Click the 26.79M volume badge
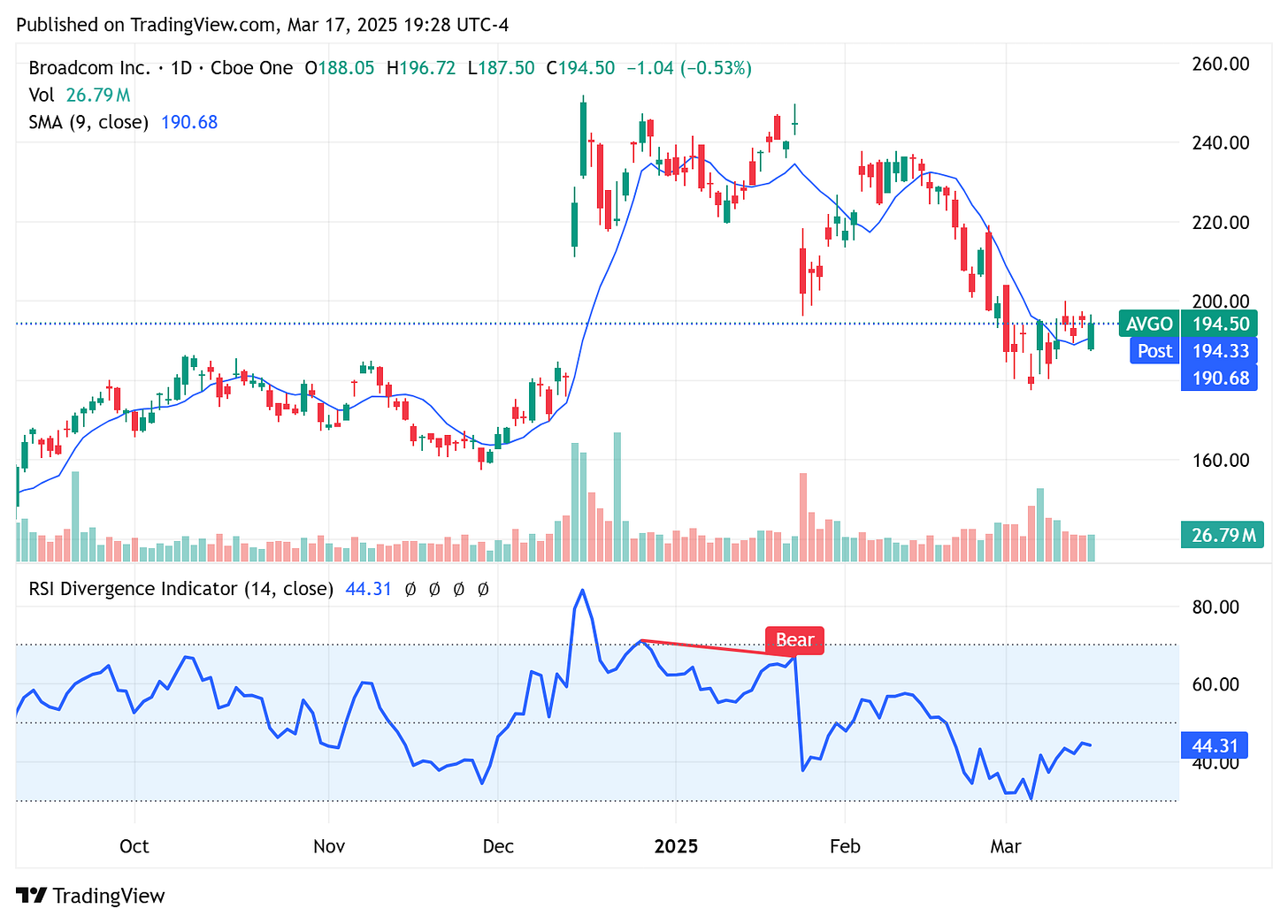Image resolution: width=1288 pixels, height=924 pixels. click(x=1222, y=534)
